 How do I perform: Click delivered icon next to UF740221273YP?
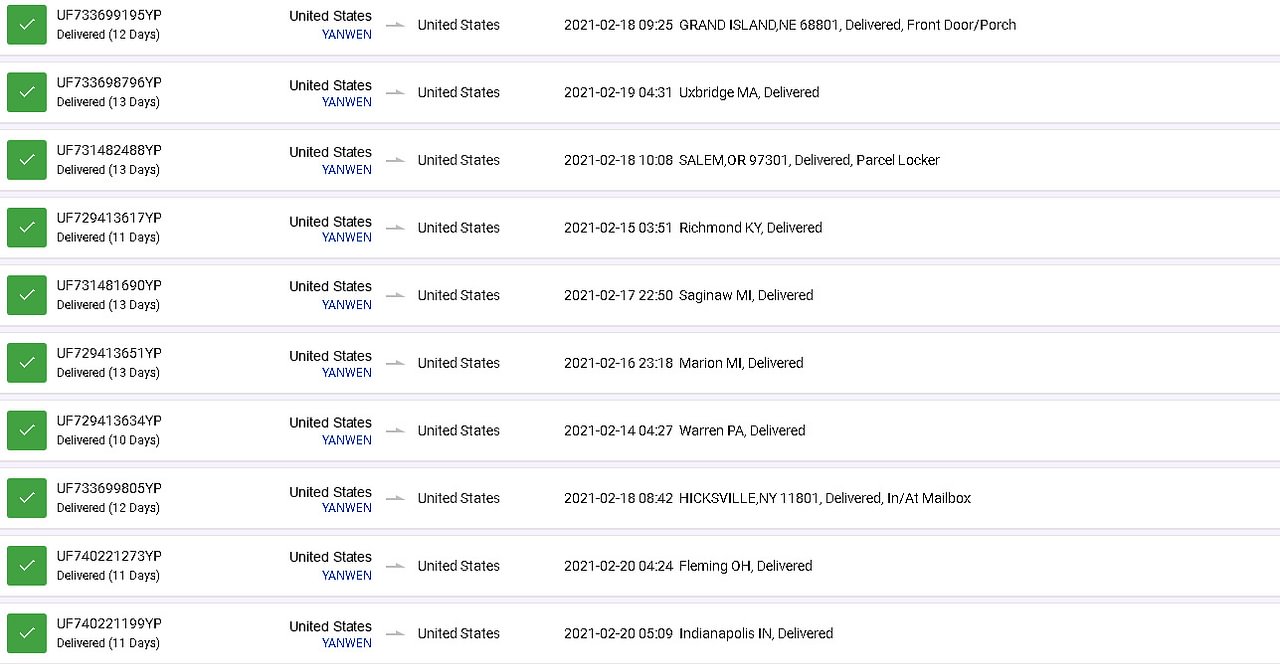[x=27, y=566]
